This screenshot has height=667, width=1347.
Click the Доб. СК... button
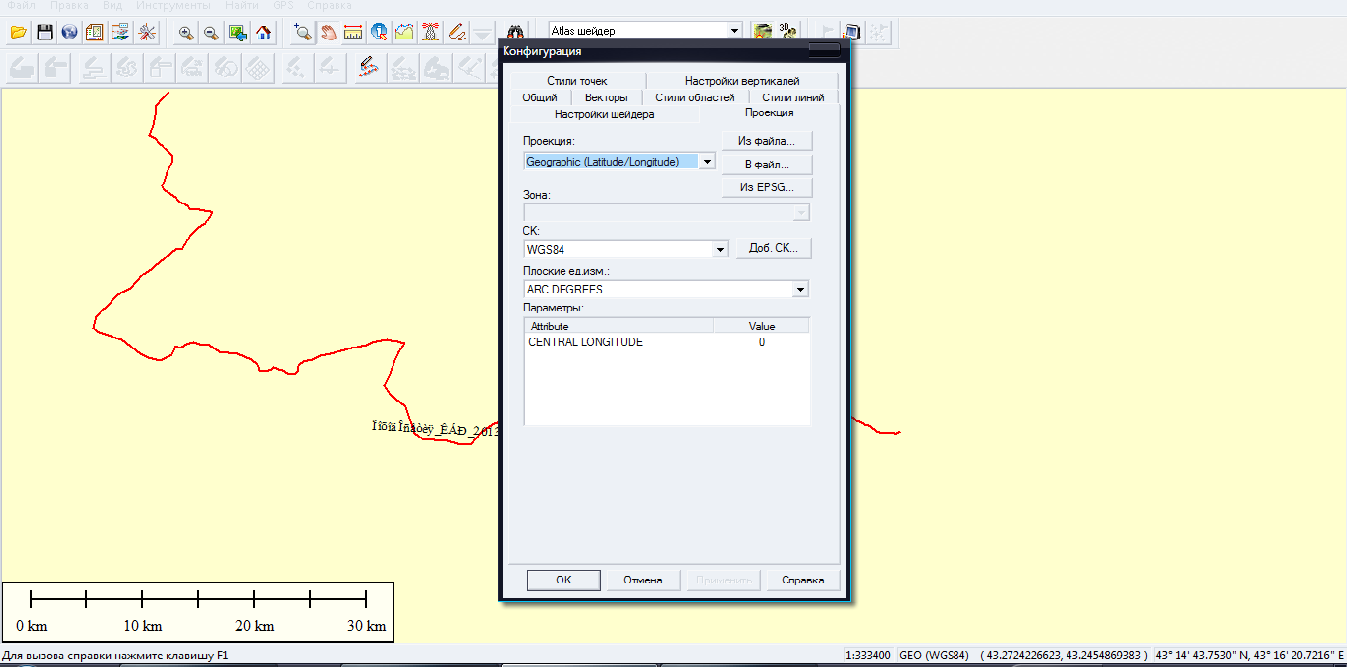click(773, 249)
